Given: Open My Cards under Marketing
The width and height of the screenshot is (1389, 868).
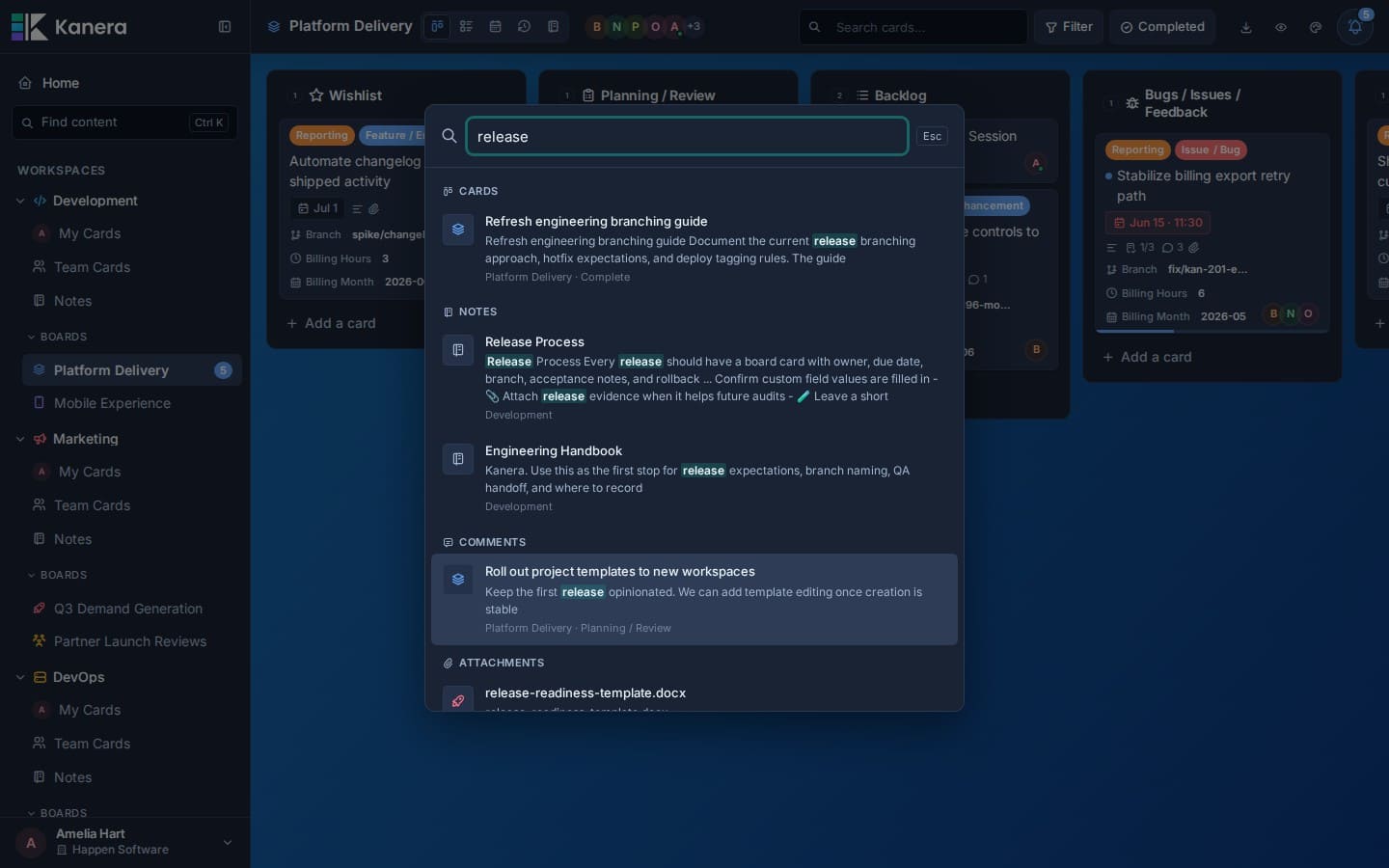Looking at the screenshot, I should [132, 472].
